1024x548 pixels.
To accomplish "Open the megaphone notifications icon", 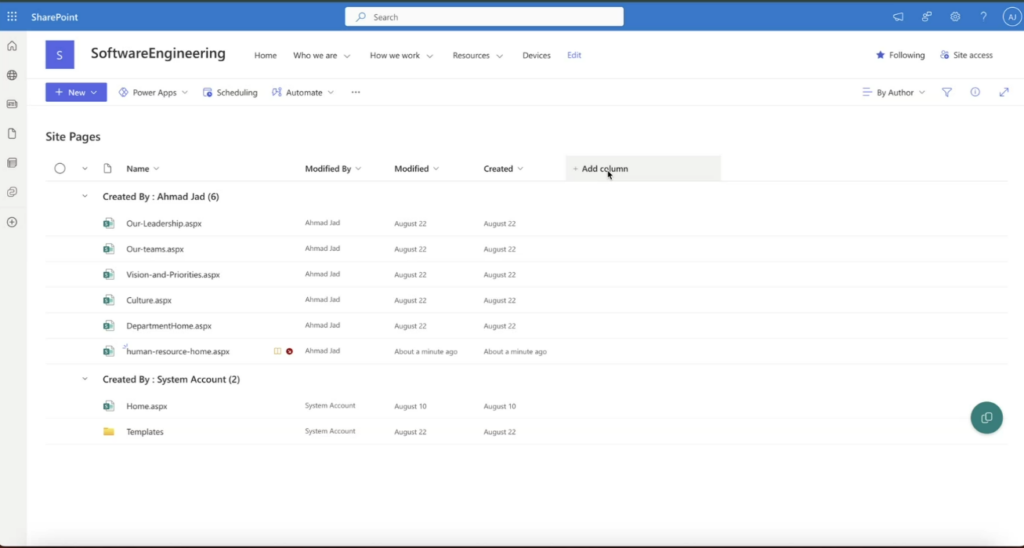I will 898,17.
